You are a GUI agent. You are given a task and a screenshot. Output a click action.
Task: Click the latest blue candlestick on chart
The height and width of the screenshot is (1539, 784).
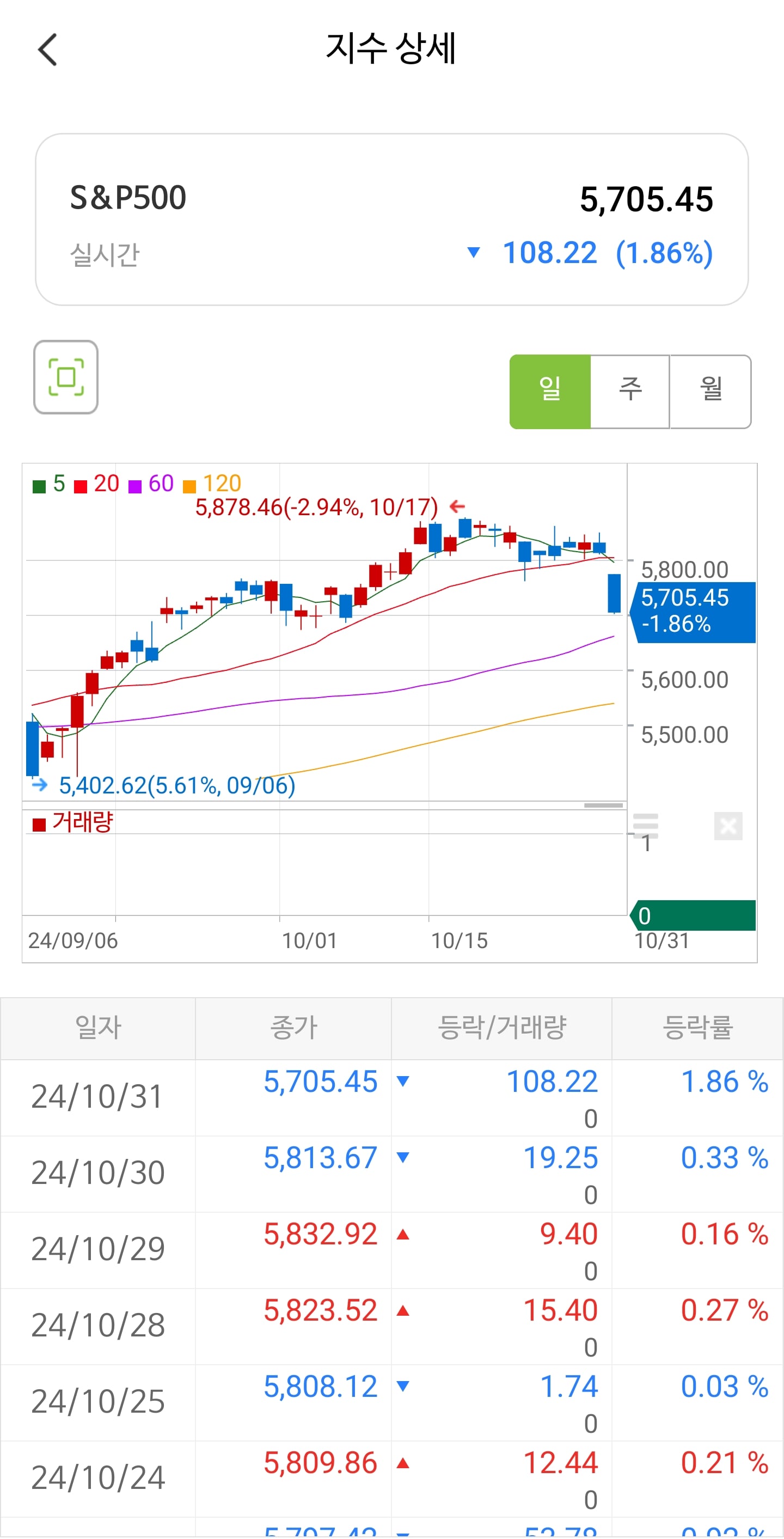coord(614,593)
